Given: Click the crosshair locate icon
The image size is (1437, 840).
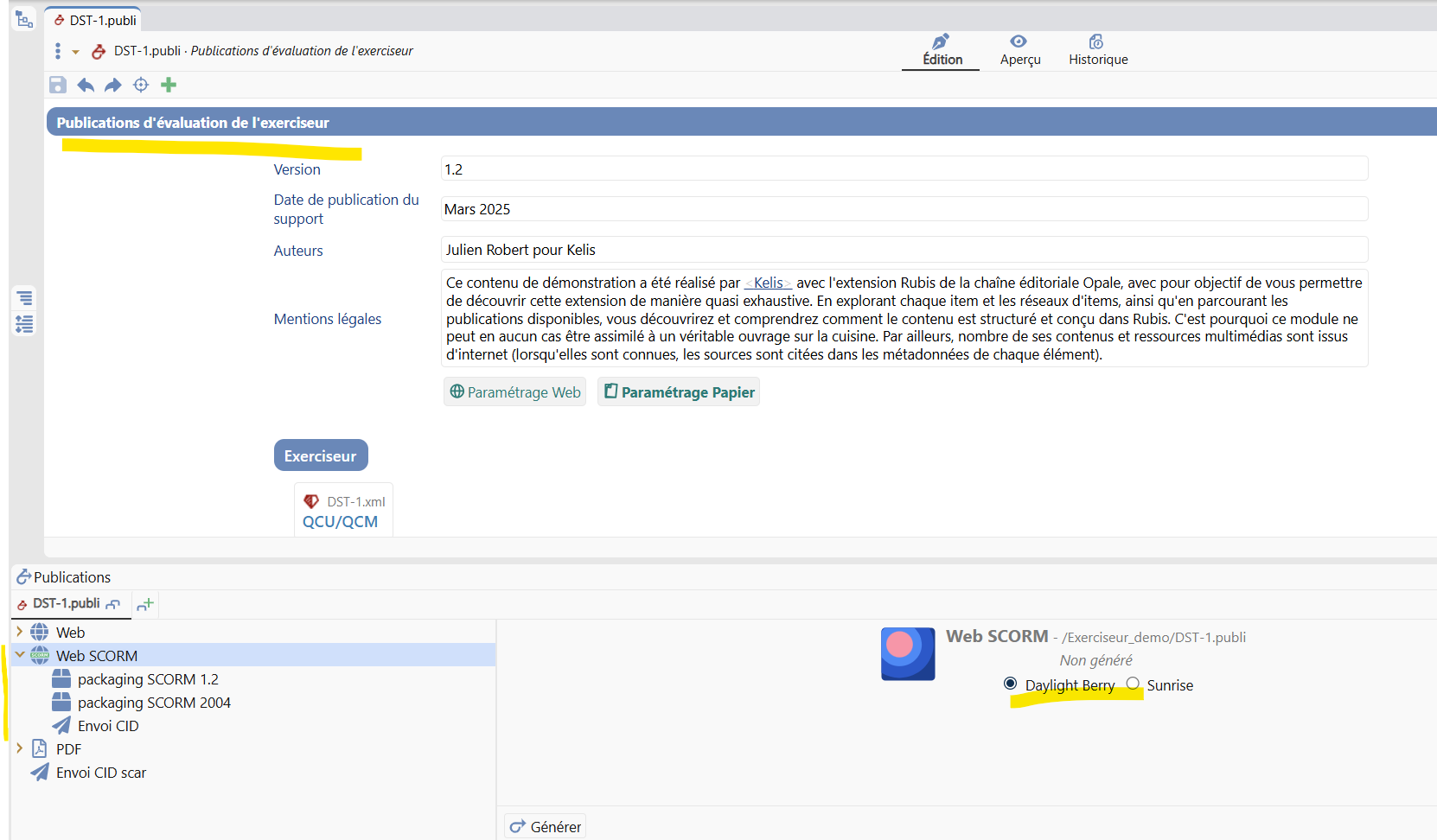Looking at the screenshot, I should coord(141,85).
